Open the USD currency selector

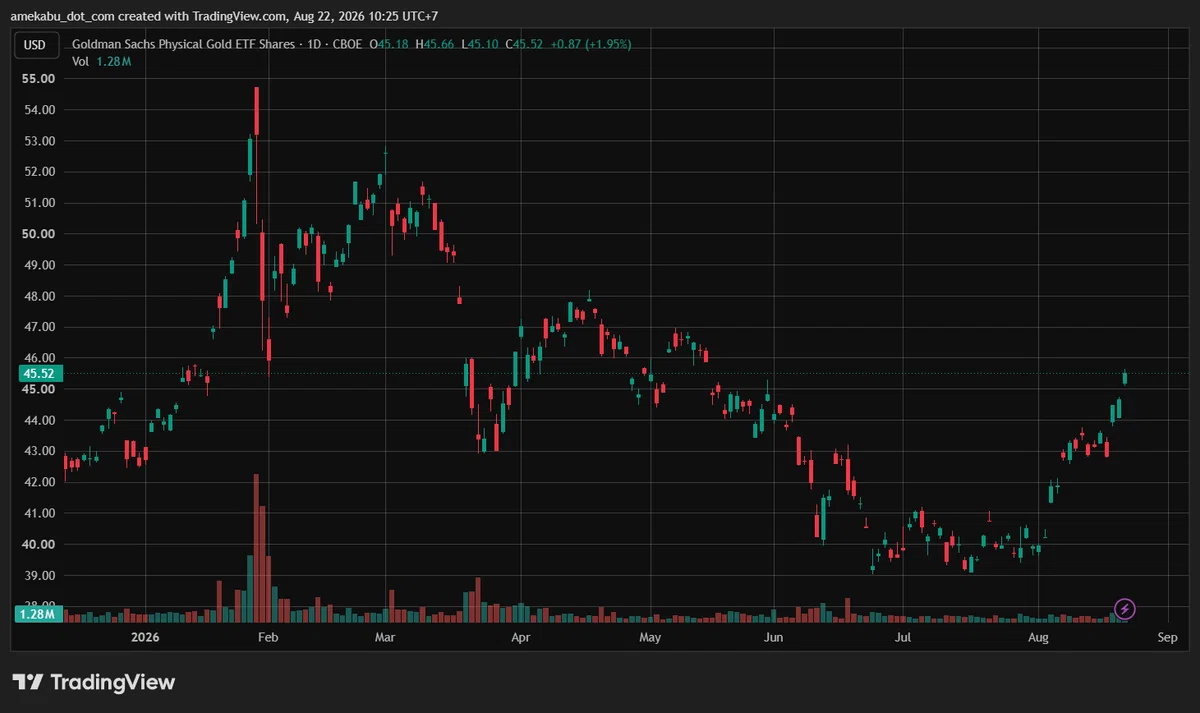[x=35, y=44]
